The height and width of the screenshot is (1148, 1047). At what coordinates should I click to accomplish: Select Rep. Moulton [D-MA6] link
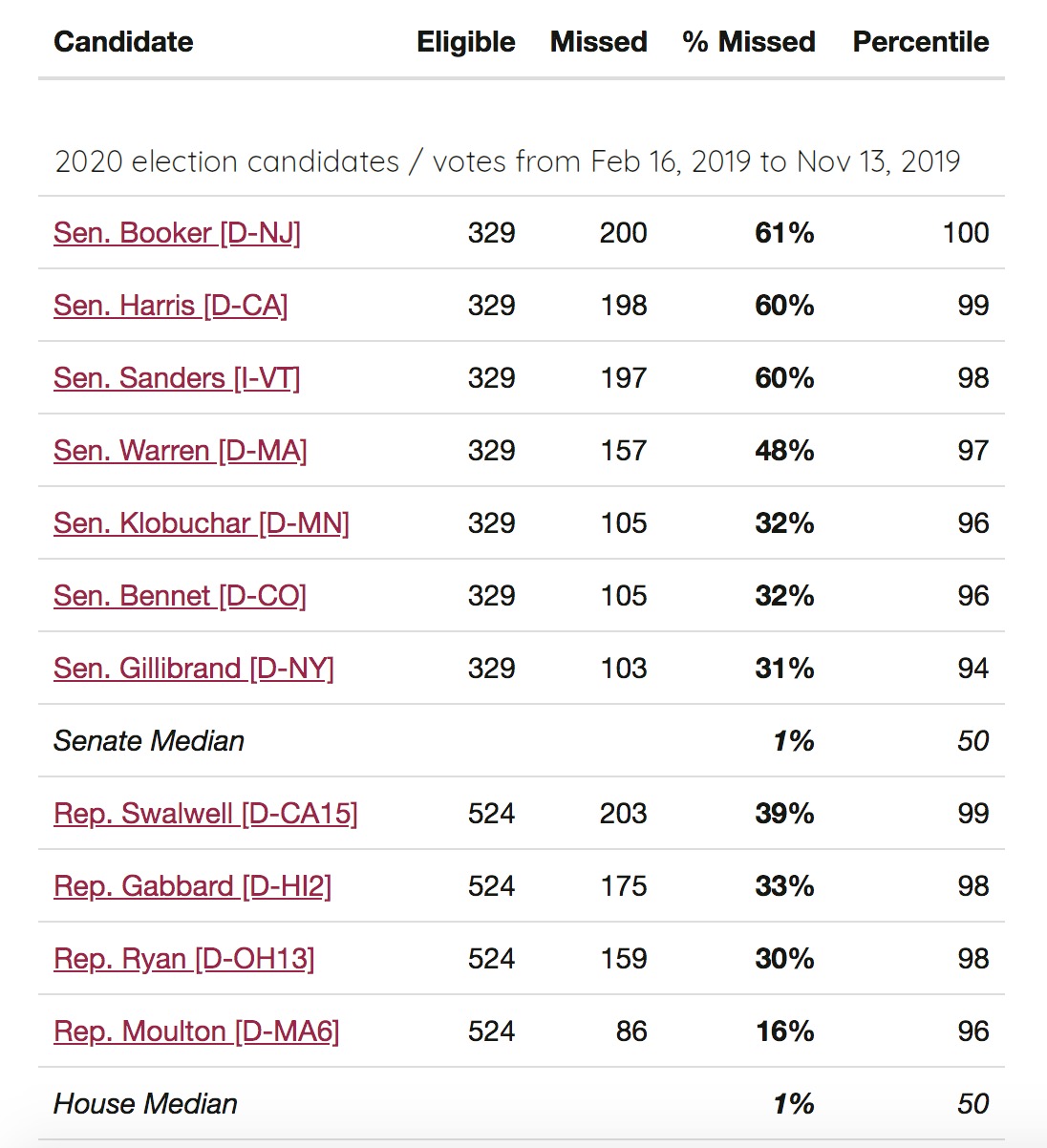point(196,1031)
